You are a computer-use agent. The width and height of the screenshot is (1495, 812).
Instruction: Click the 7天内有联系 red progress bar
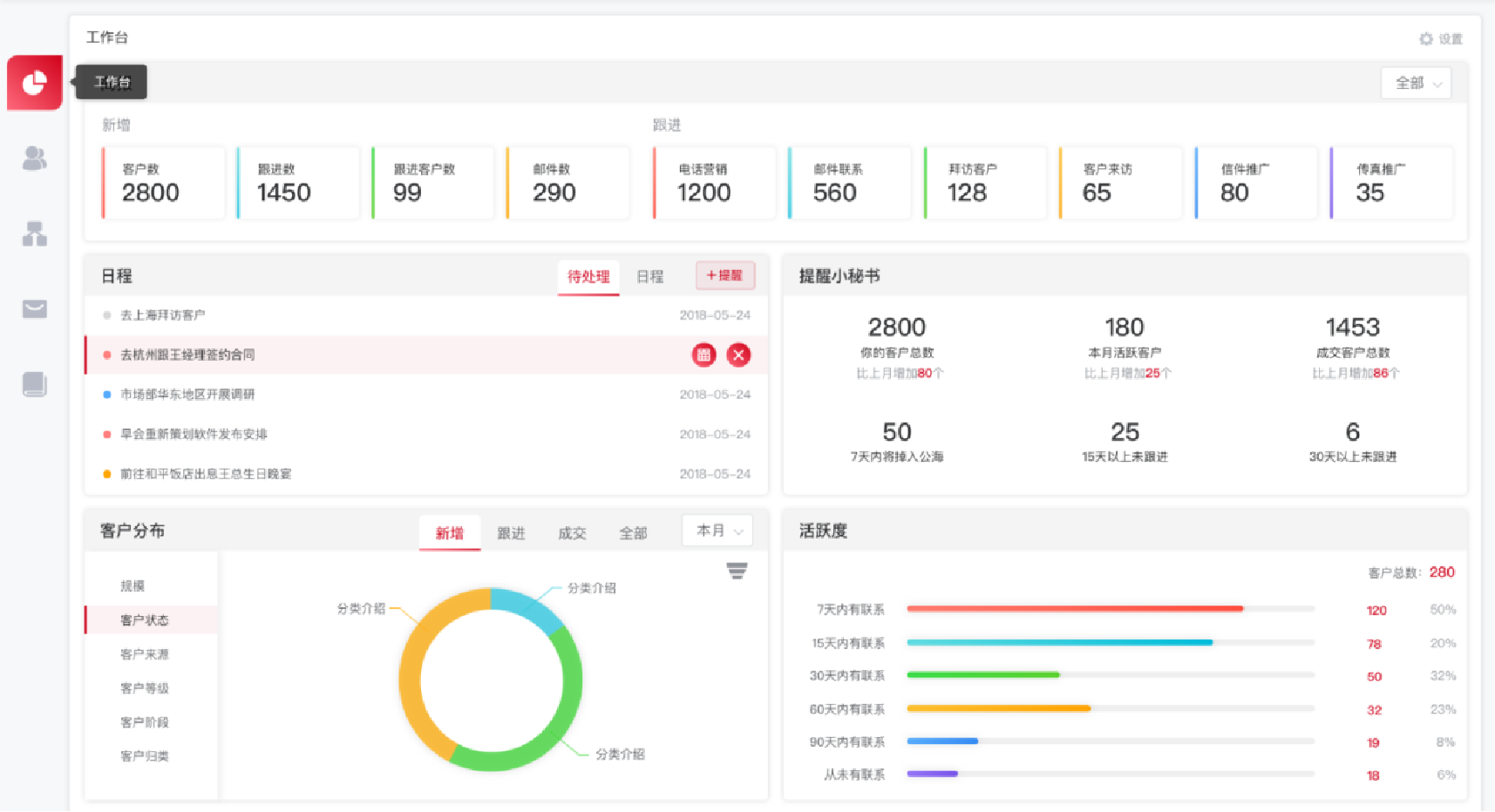pyautogui.click(x=1074, y=609)
